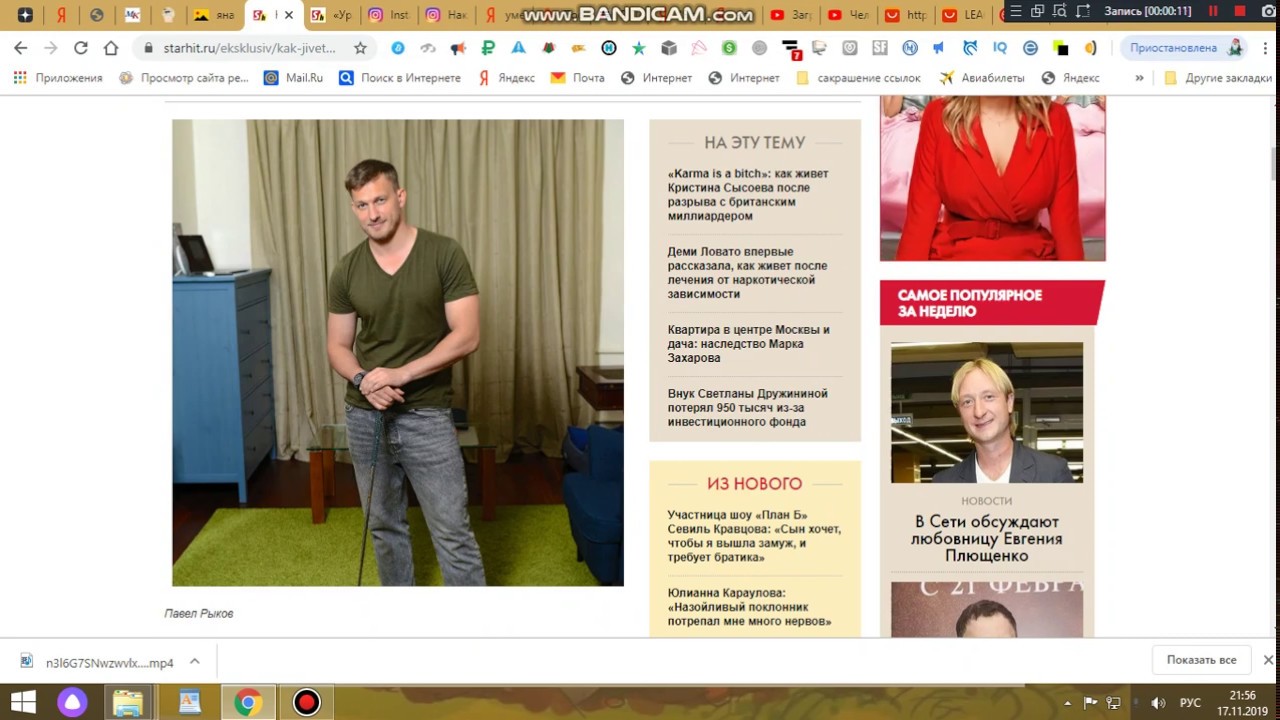Image resolution: width=1280 pixels, height=720 pixels.
Task: Switch to the 'яна' tab
Action: point(214,15)
